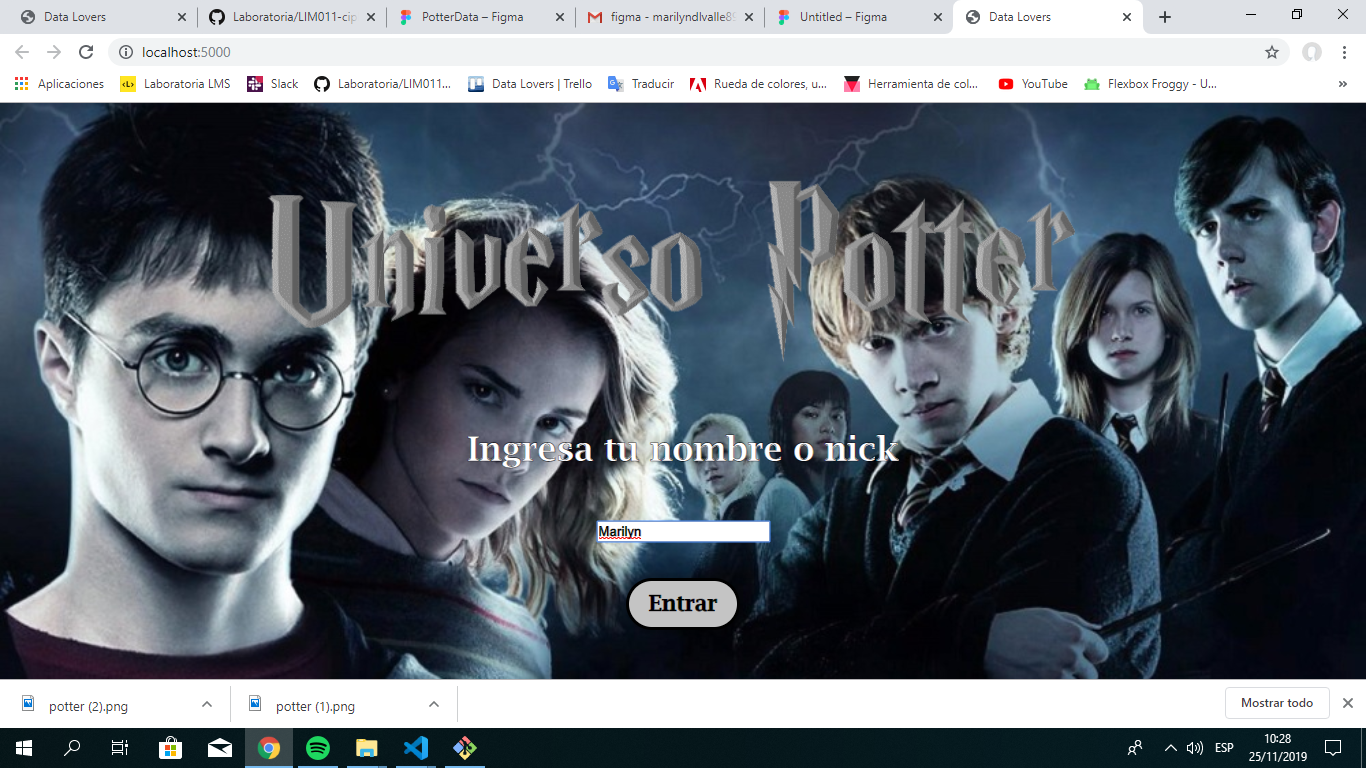Open the Data Lovers Trello bookmark

pyautogui.click(x=530, y=84)
